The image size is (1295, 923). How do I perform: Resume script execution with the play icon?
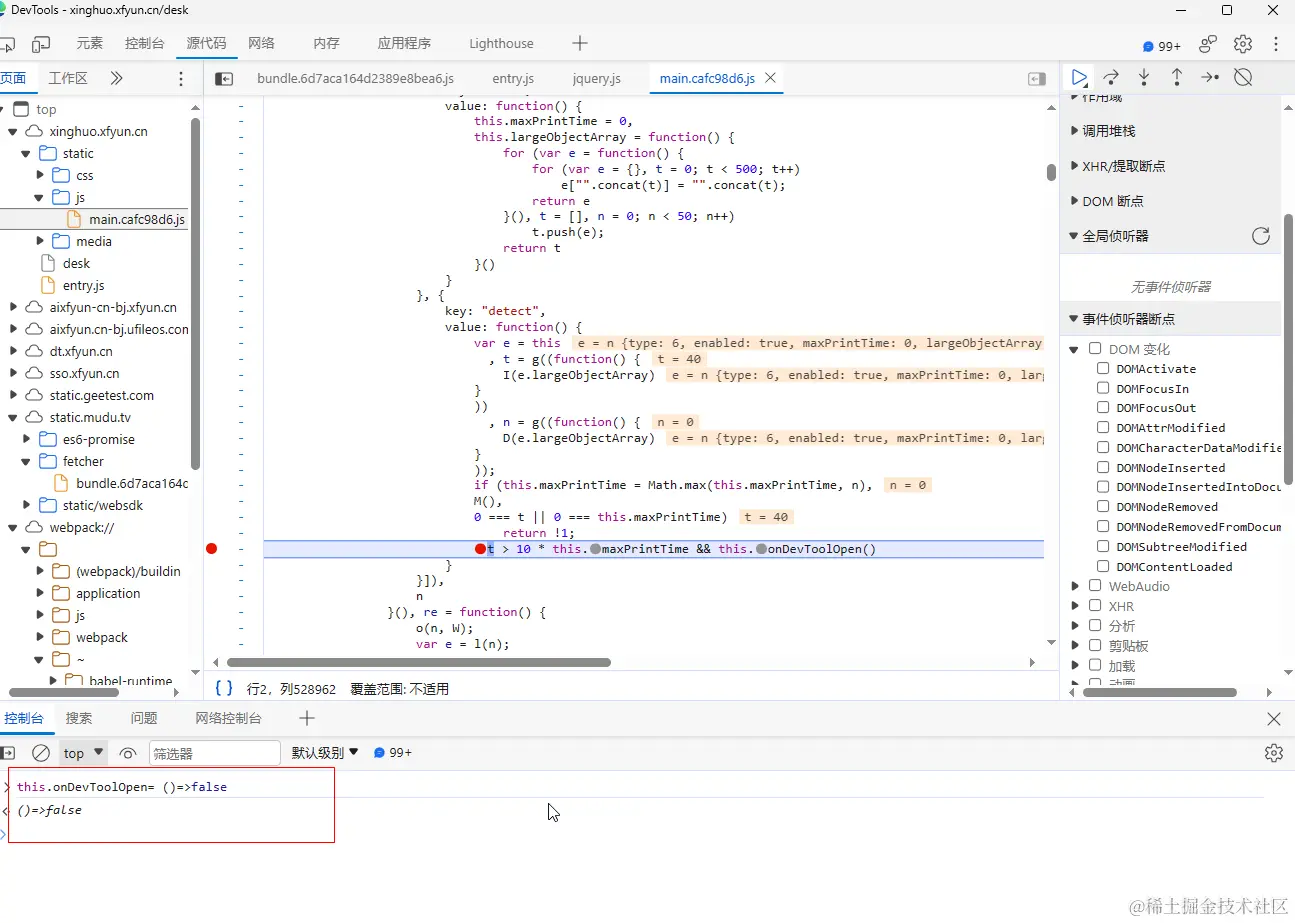(1079, 77)
